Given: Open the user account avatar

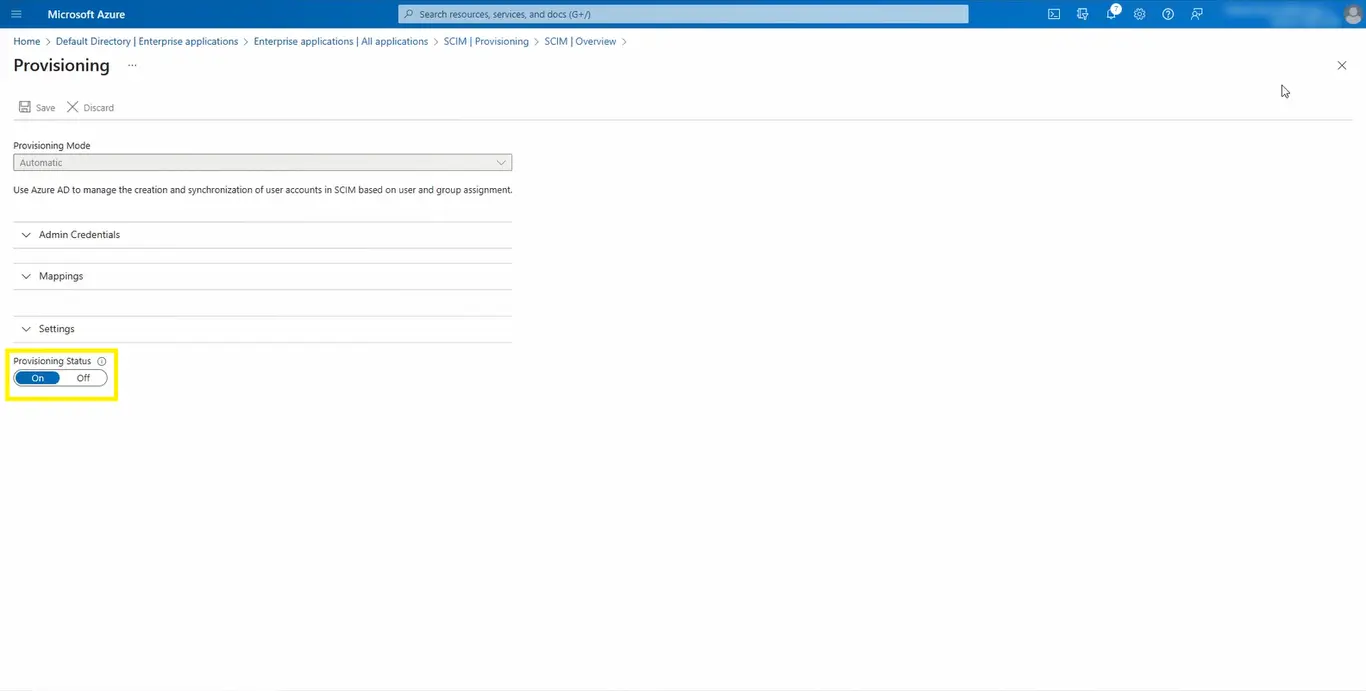Looking at the screenshot, I should 1353,14.
